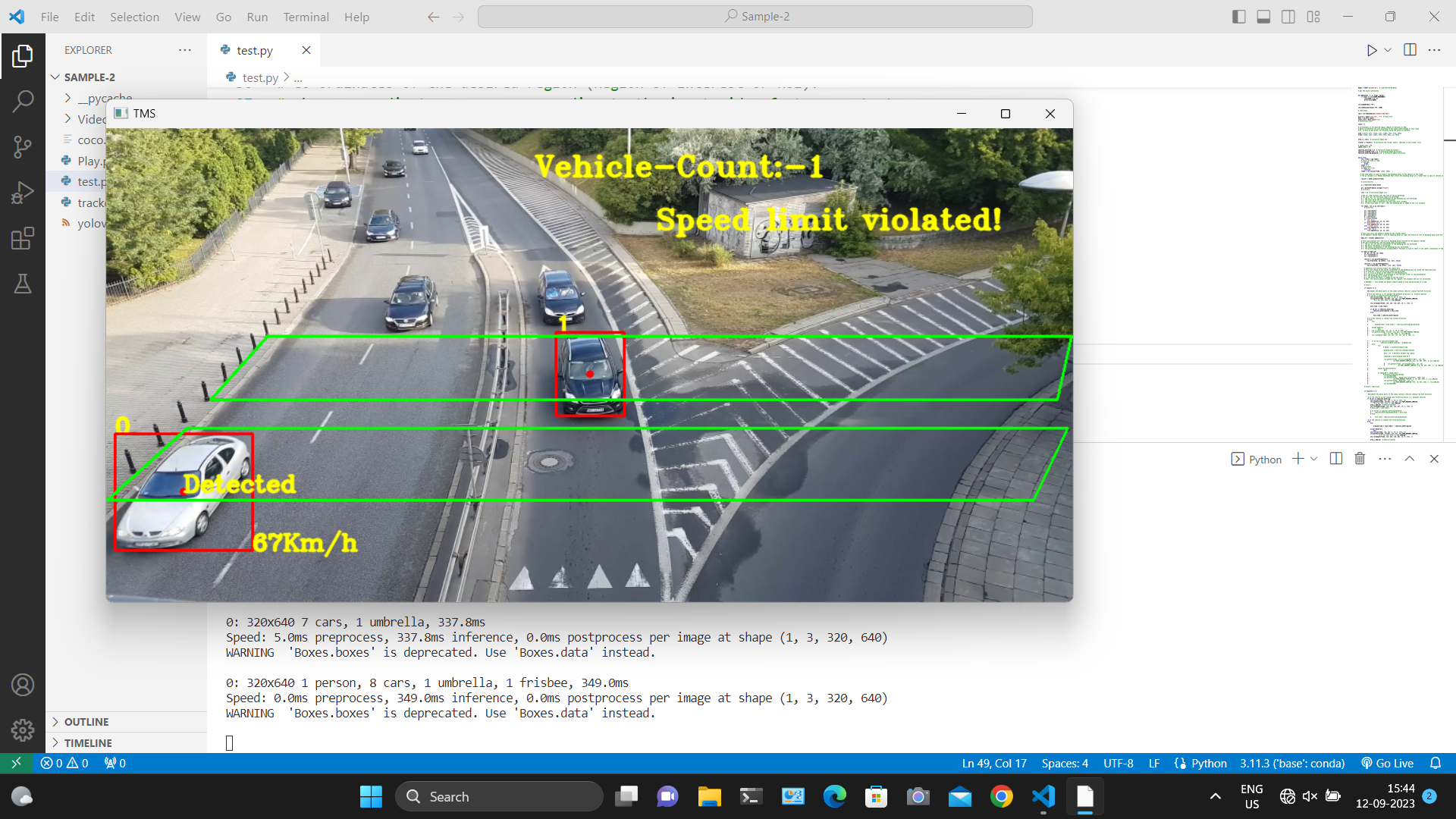Select the Source Control icon
The image size is (1456, 819).
pyautogui.click(x=23, y=146)
